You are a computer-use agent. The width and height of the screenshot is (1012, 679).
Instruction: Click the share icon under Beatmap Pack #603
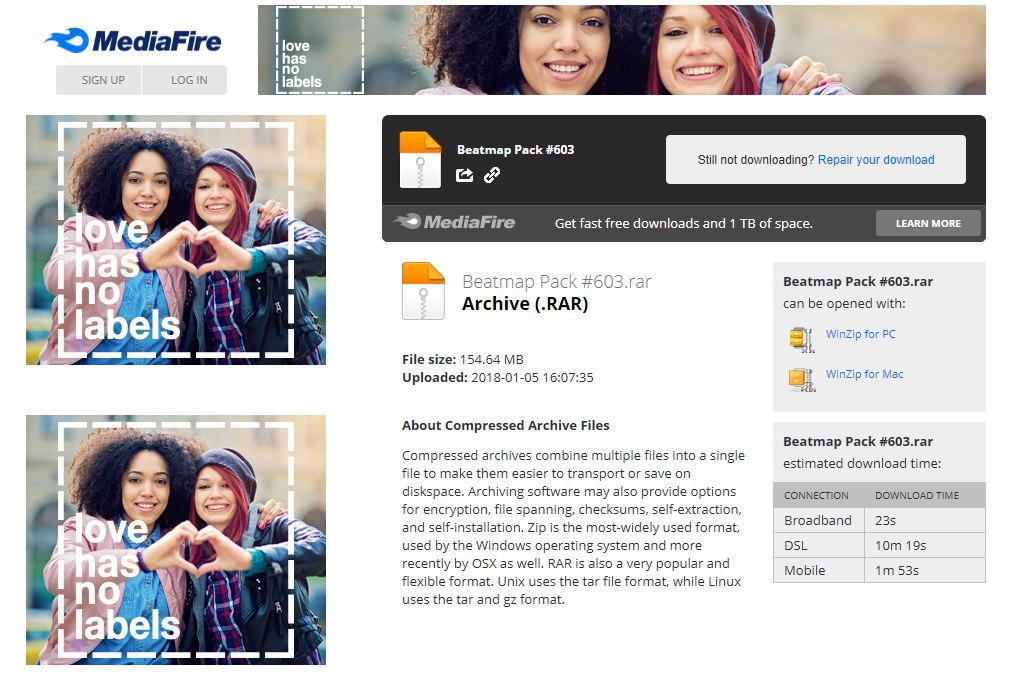464,175
